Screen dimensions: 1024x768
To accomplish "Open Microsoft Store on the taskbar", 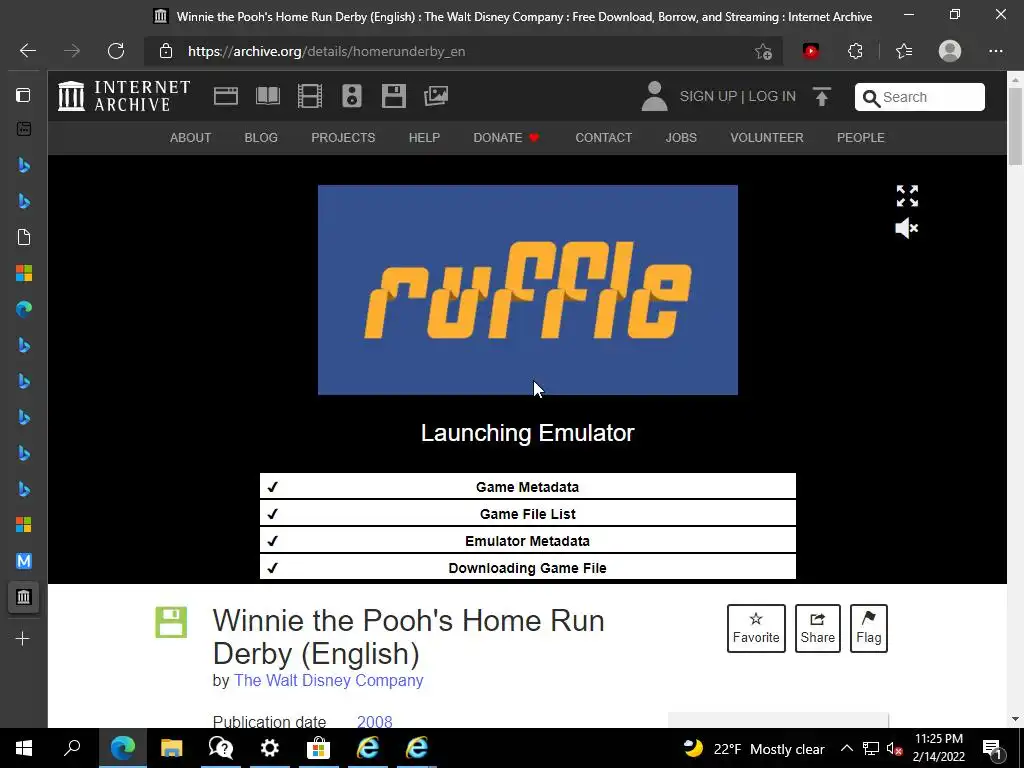I will [x=319, y=748].
